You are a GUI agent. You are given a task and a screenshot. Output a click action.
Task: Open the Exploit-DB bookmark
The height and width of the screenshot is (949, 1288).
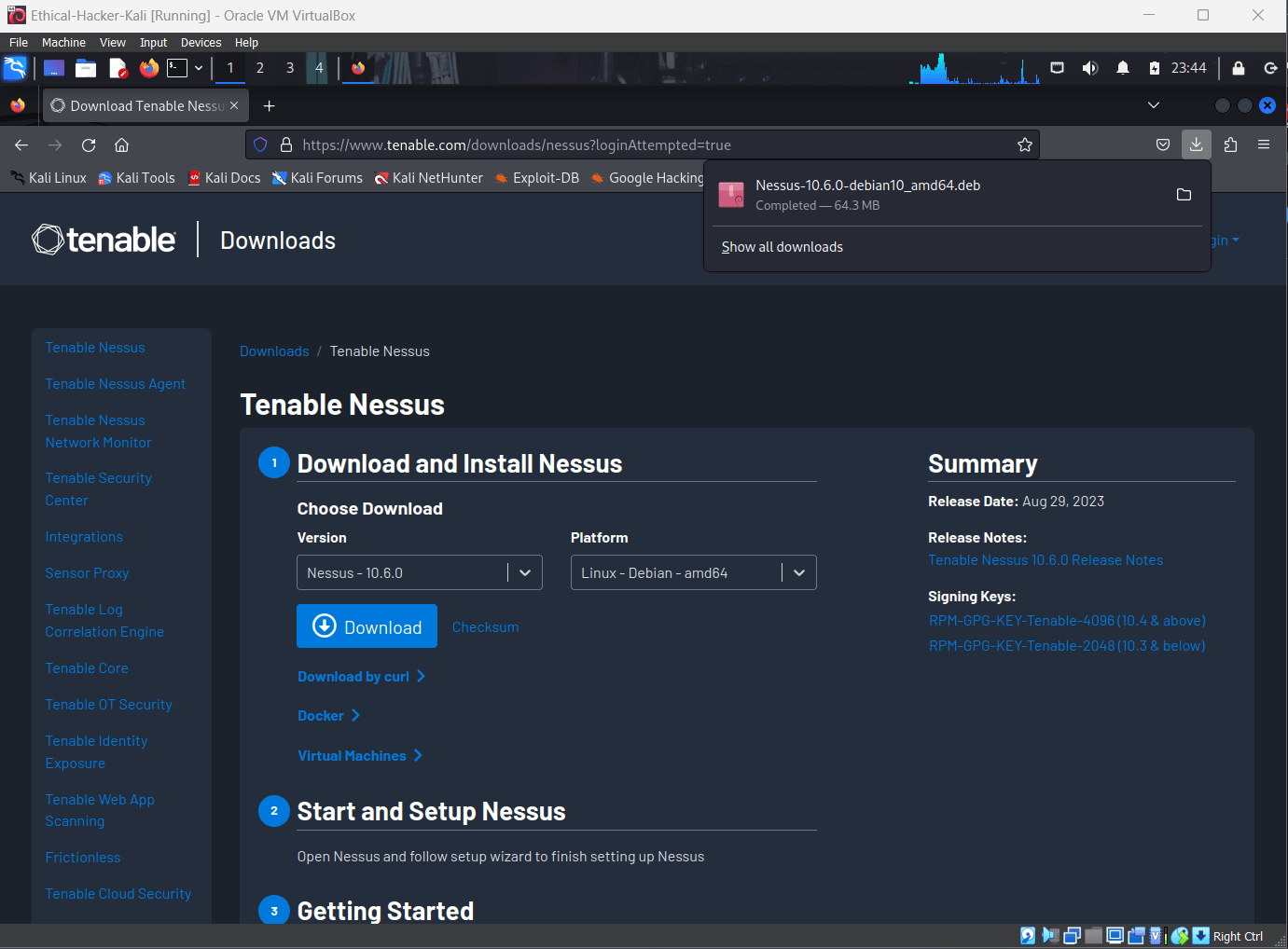(537, 178)
